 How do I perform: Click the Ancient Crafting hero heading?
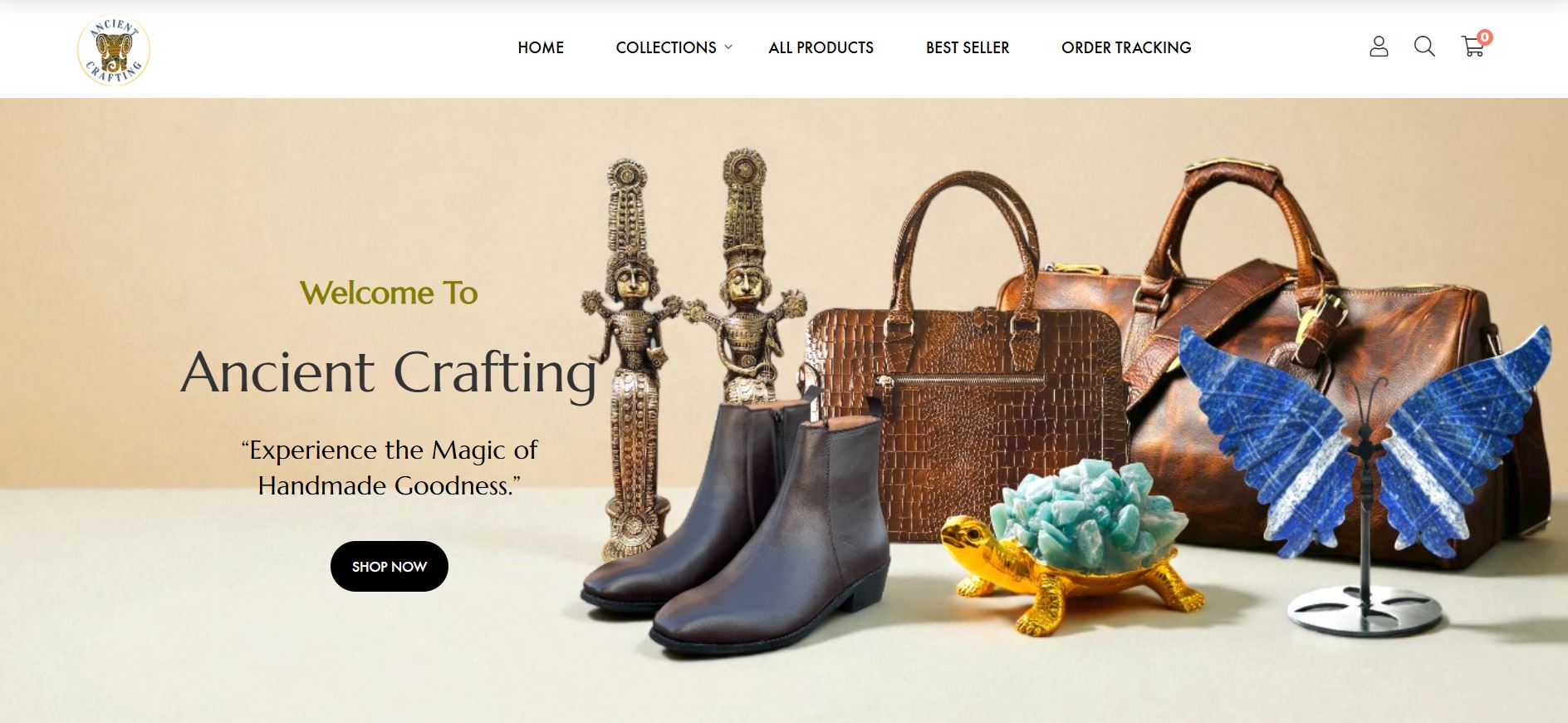[x=390, y=371]
